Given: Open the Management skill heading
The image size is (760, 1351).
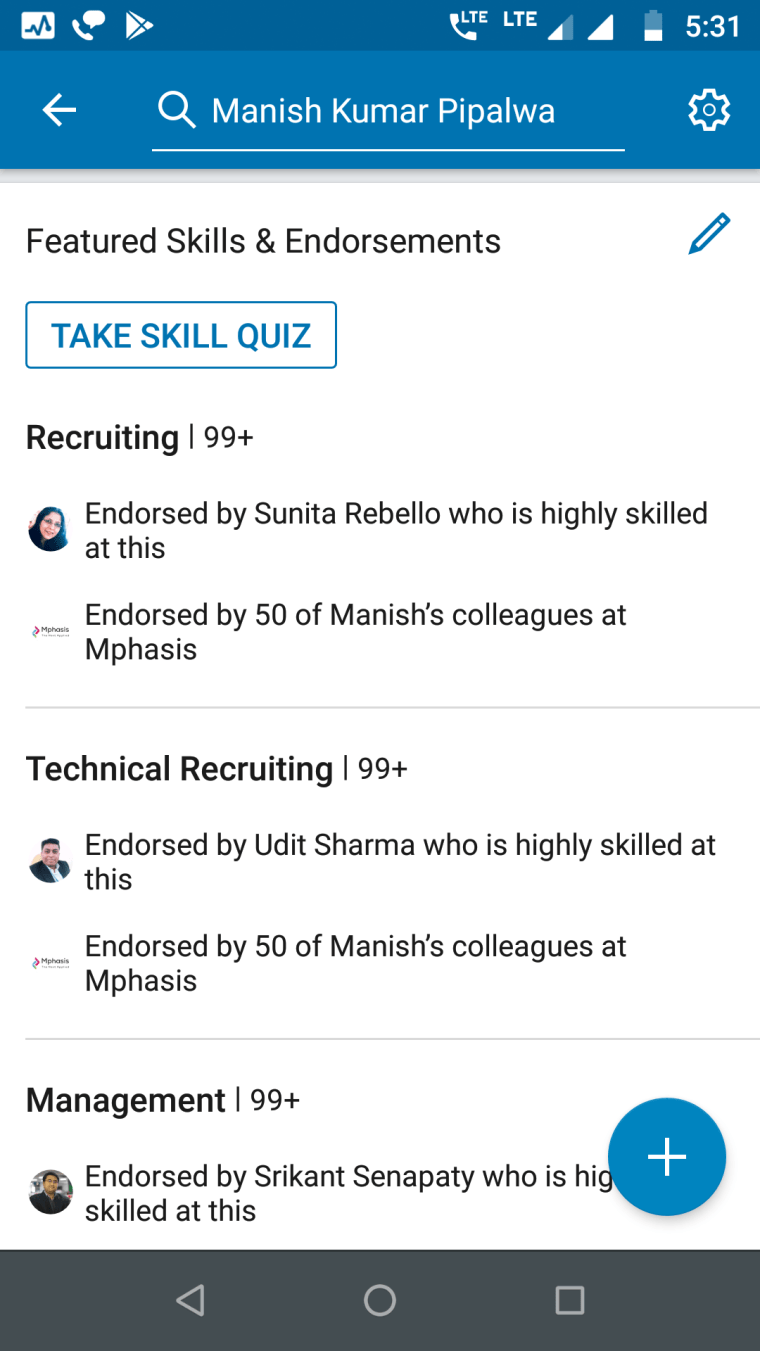Looking at the screenshot, I should [125, 1101].
